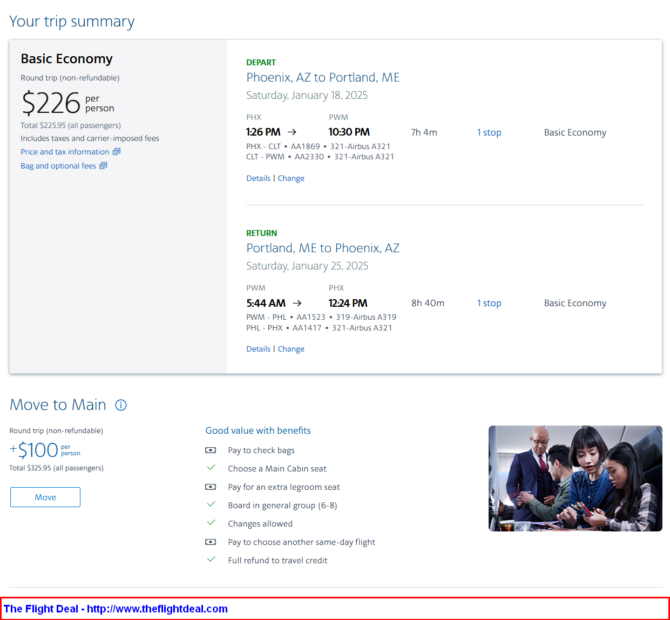Click the Portland, ME to Phoenix, AZ heading
Screen dimensions: 670x620
pos(323,248)
